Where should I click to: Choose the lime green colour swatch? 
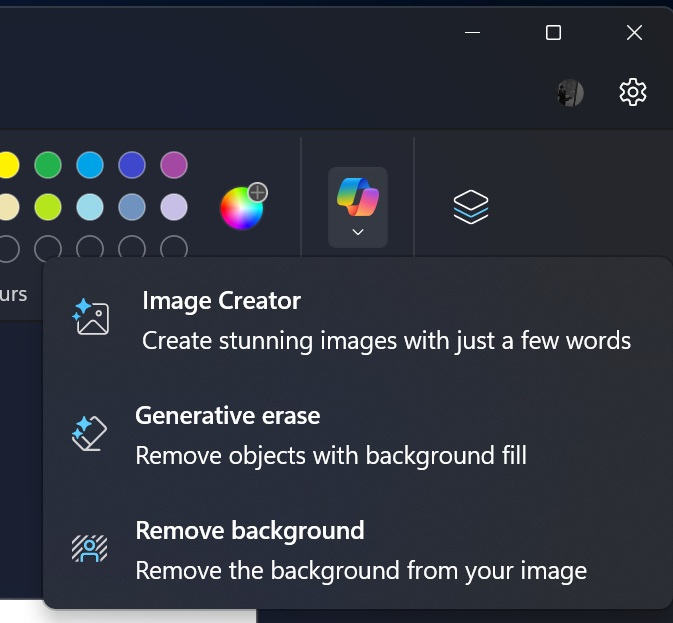[x=48, y=207]
